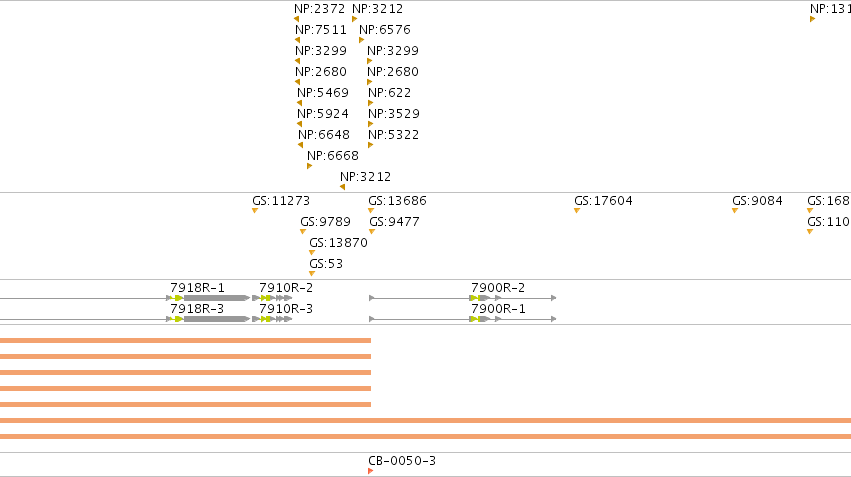Select the NP:622 insertion marker
Viewport: 851px width, 477px height.
[x=371, y=103]
